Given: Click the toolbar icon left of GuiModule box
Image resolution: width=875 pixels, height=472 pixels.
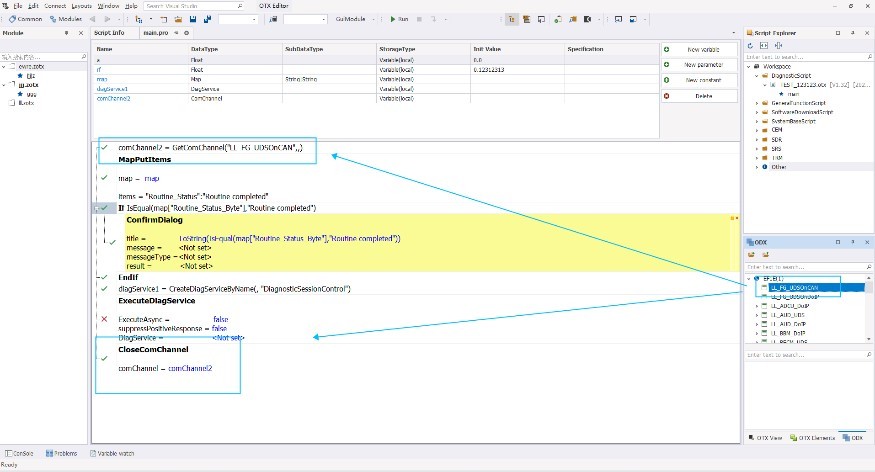Looking at the screenshot, I should (273, 19).
